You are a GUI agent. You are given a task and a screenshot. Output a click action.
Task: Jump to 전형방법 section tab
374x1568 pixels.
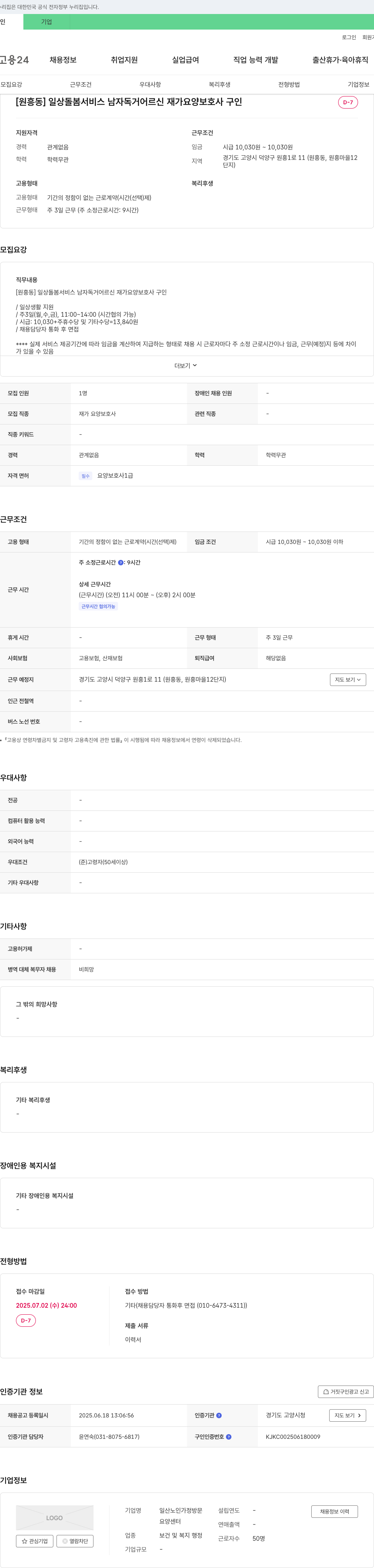coord(289,84)
